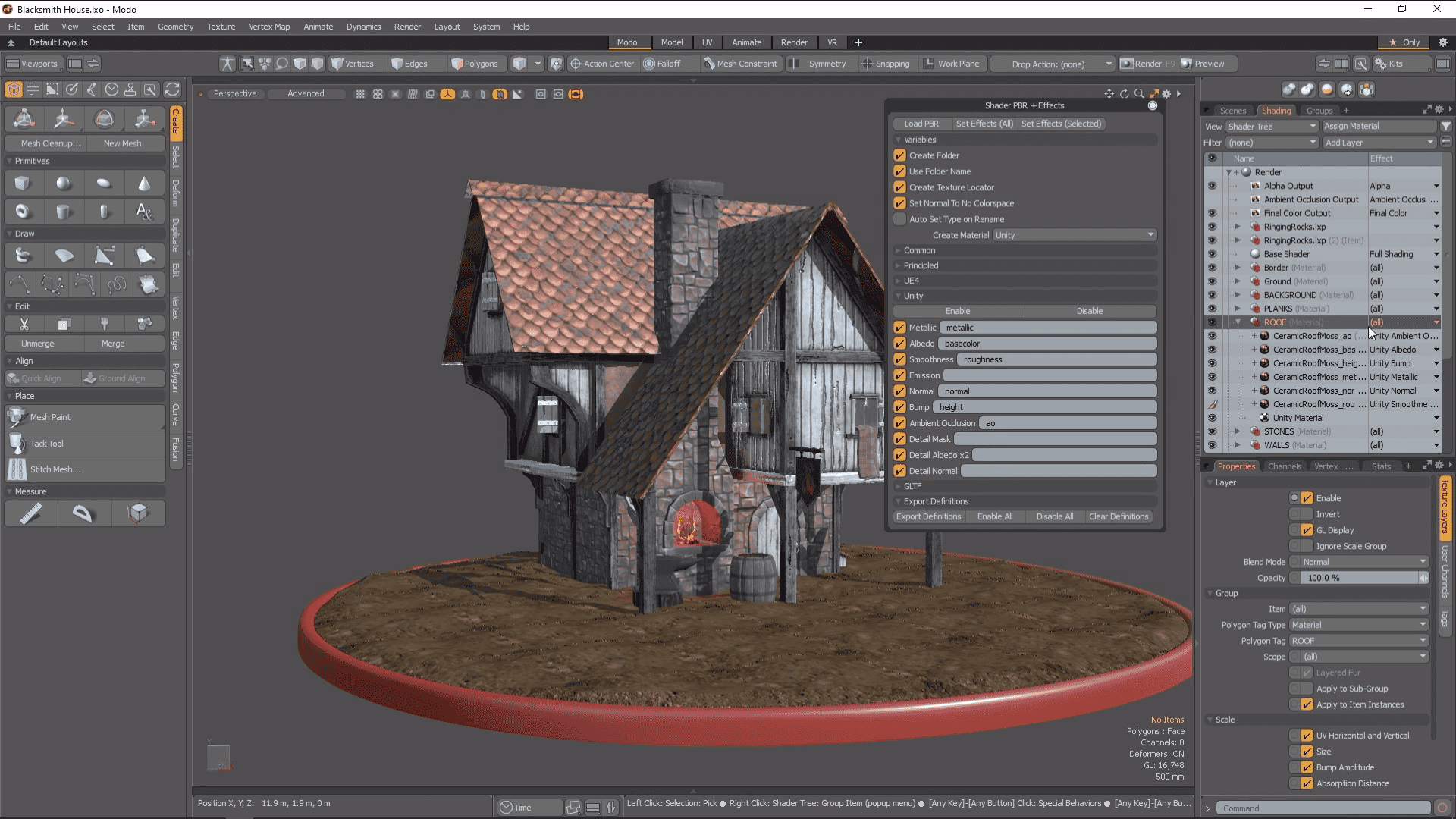Select the Ruler measure tool

pyautogui.click(x=31, y=513)
